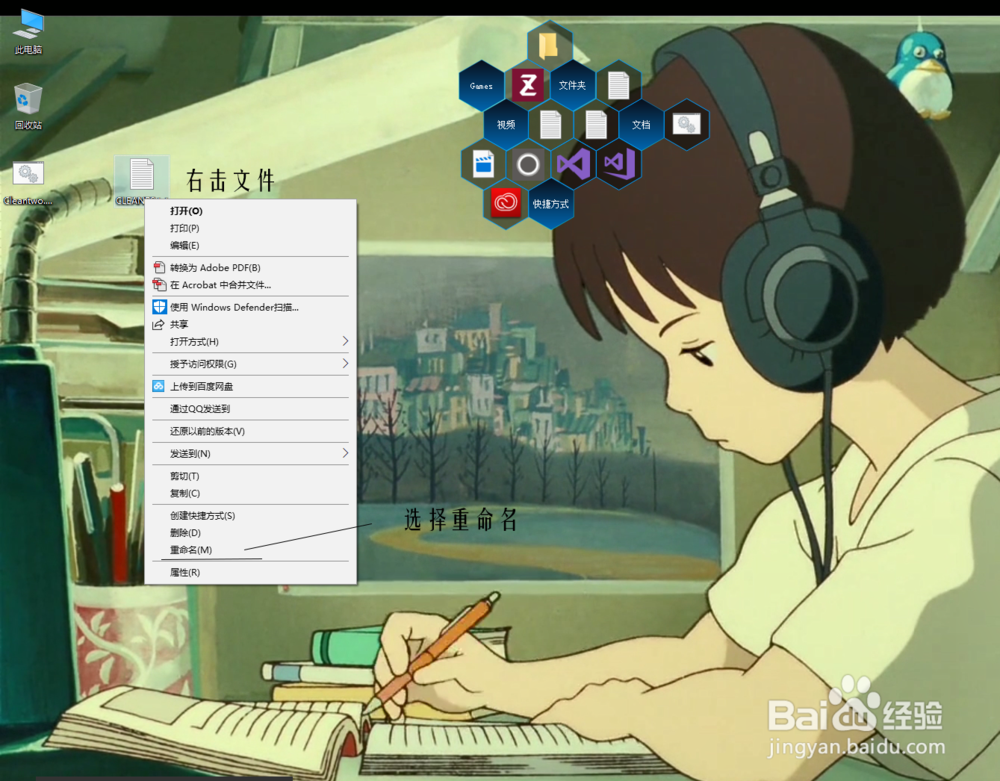The image size is (1000, 781).
Task: Open the video clapperboard file hexagon
Action: click(x=483, y=164)
